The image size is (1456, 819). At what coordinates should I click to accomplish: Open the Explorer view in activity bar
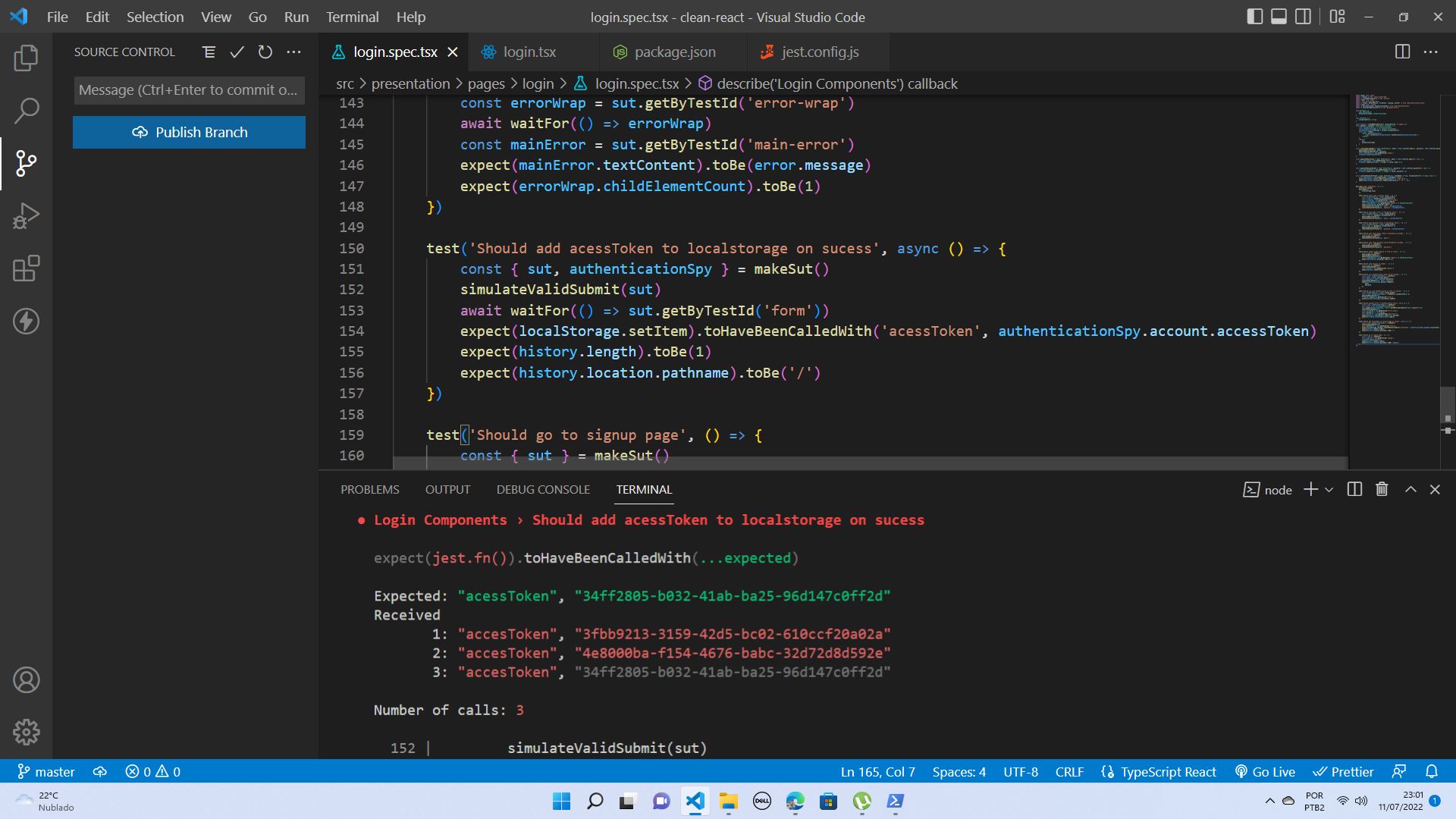point(26,58)
